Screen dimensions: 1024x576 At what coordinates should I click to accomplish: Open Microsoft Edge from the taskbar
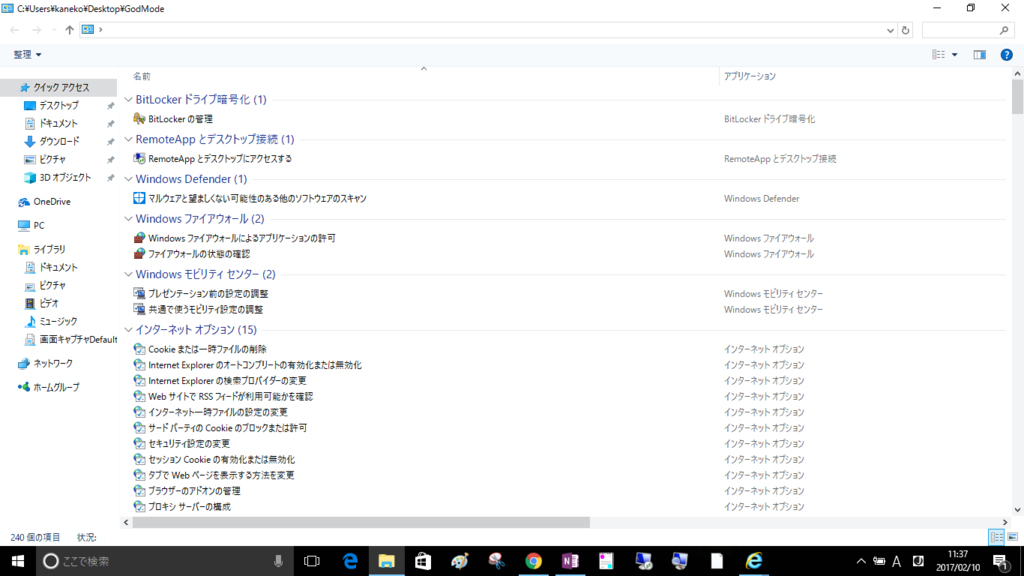[x=350, y=561]
